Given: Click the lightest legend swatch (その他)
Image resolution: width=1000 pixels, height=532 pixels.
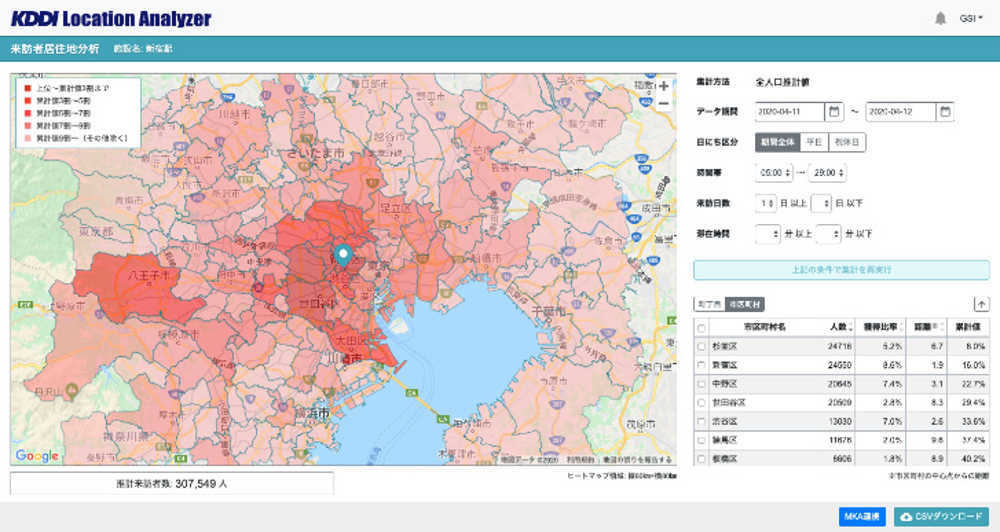Looking at the screenshot, I should click(x=27, y=138).
